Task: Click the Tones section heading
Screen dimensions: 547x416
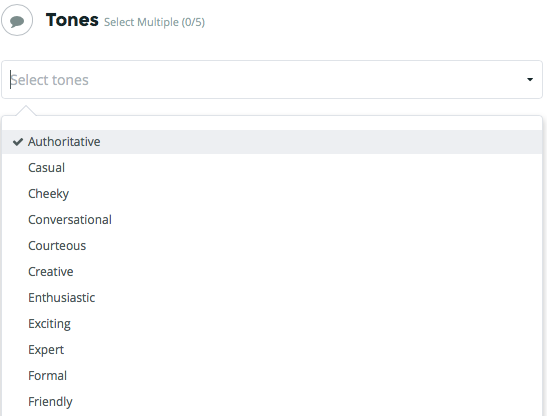Action: click(72, 20)
